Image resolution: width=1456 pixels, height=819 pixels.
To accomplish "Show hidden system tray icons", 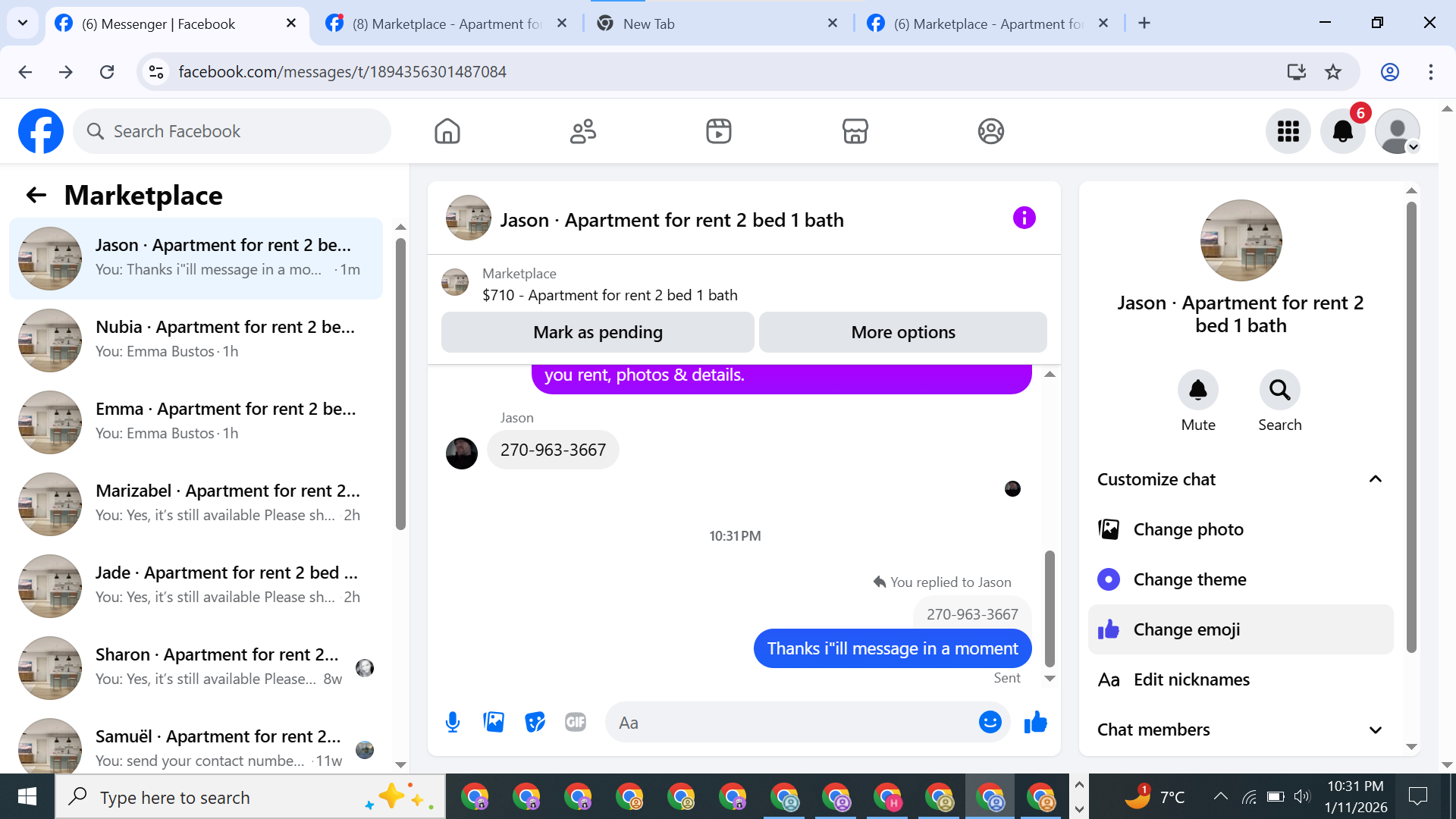I will pos(1220,796).
